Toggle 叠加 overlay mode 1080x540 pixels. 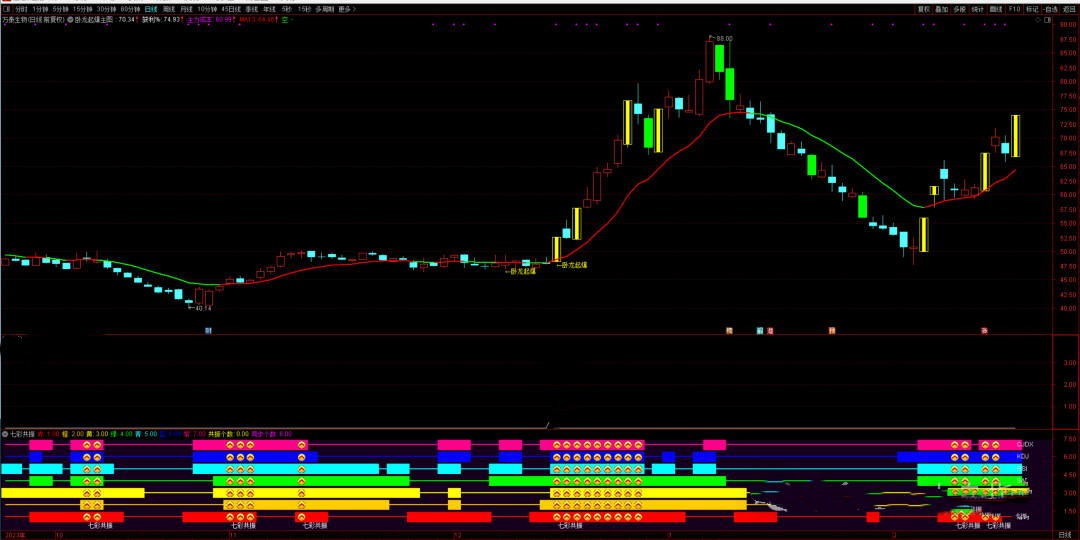point(941,9)
